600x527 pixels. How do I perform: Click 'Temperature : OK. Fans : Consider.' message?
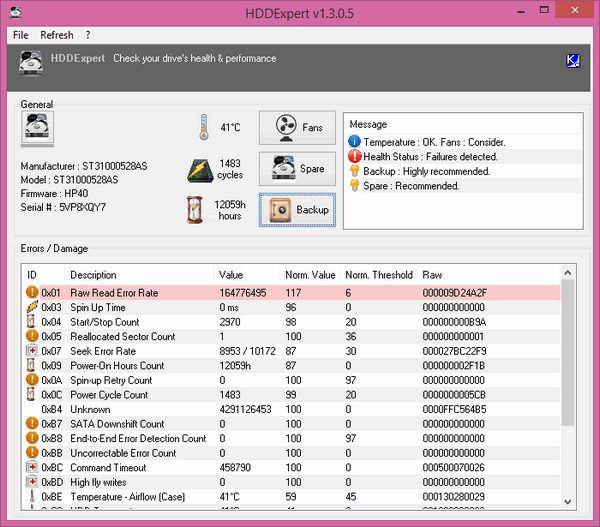(x=434, y=142)
